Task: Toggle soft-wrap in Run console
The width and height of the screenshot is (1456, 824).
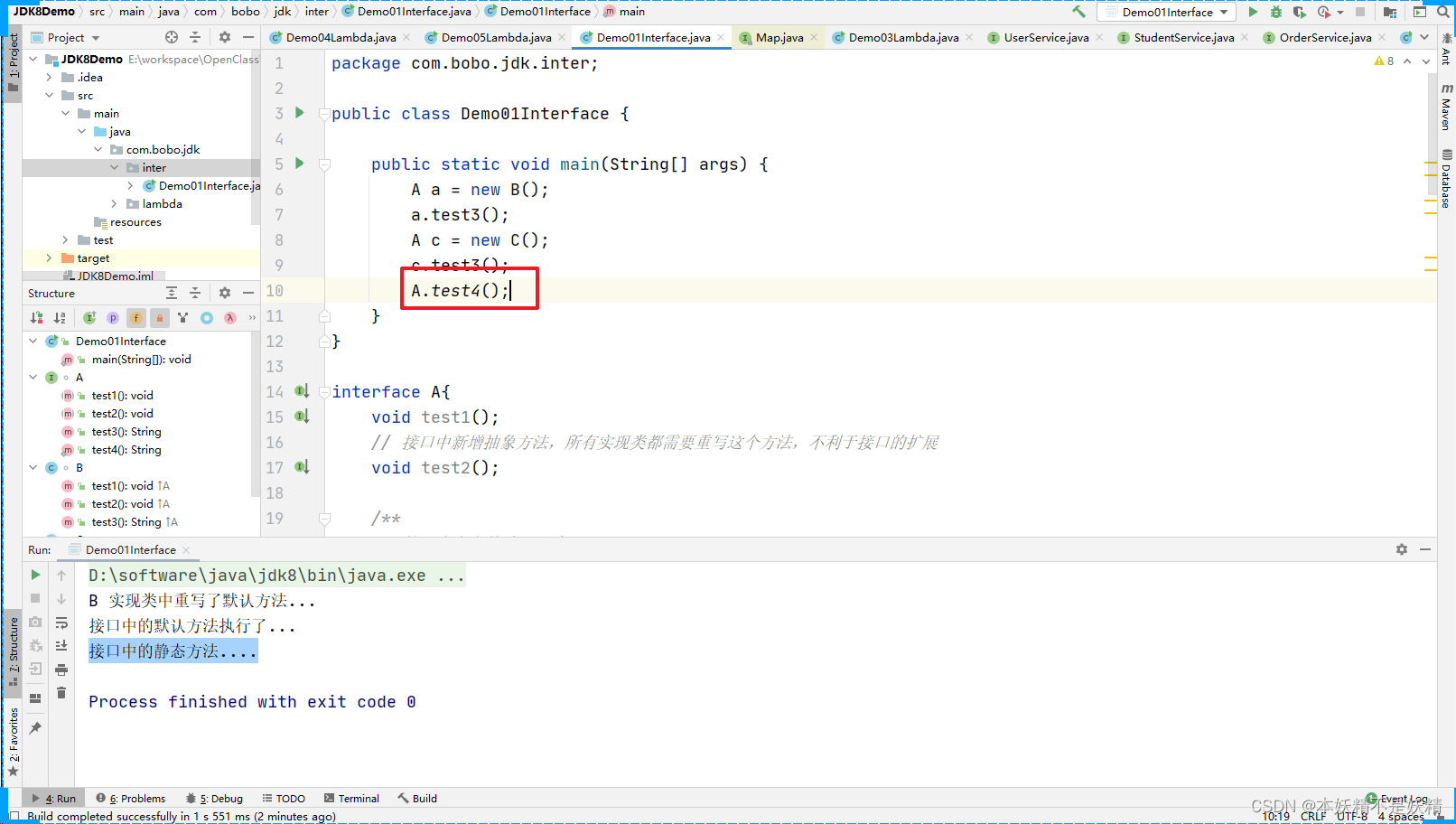Action: [61, 623]
